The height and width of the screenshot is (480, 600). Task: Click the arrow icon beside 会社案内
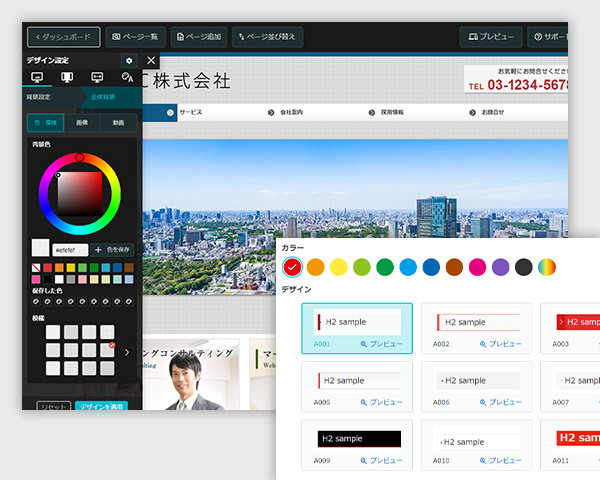[x=271, y=113]
